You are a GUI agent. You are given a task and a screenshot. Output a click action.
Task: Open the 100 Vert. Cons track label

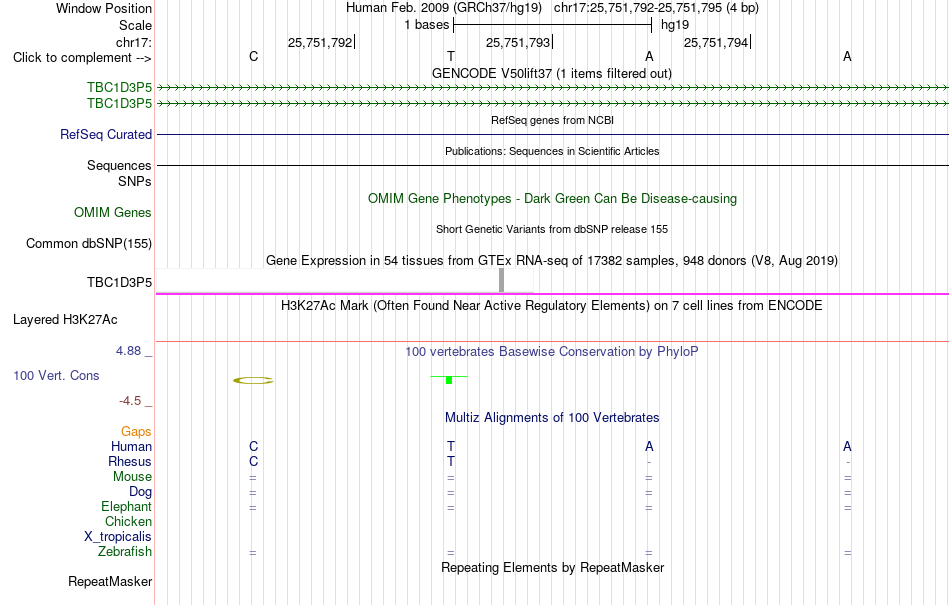pyautogui.click(x=56, y=375)
